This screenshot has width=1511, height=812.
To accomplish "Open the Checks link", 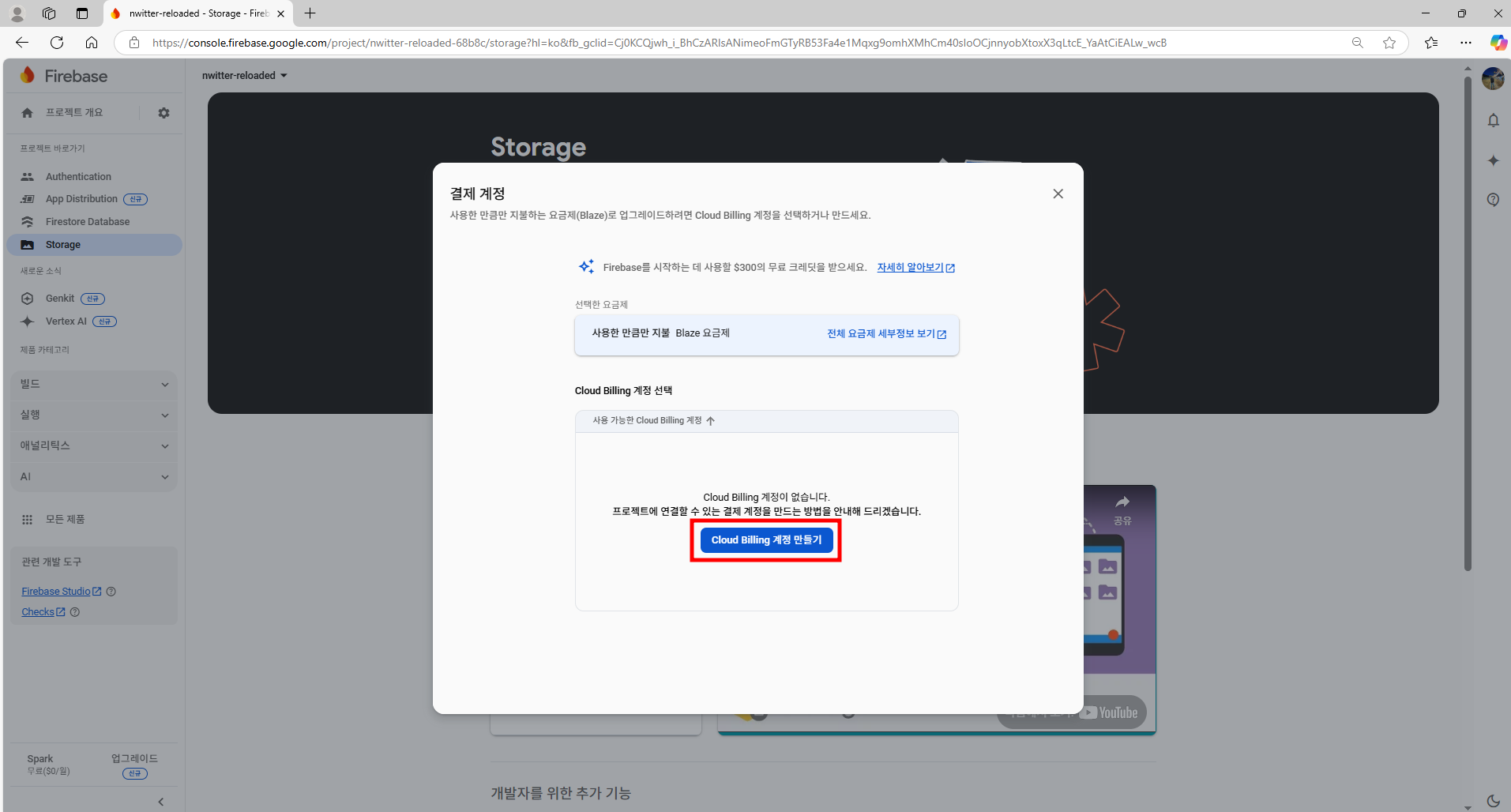I will coord(43,612).
